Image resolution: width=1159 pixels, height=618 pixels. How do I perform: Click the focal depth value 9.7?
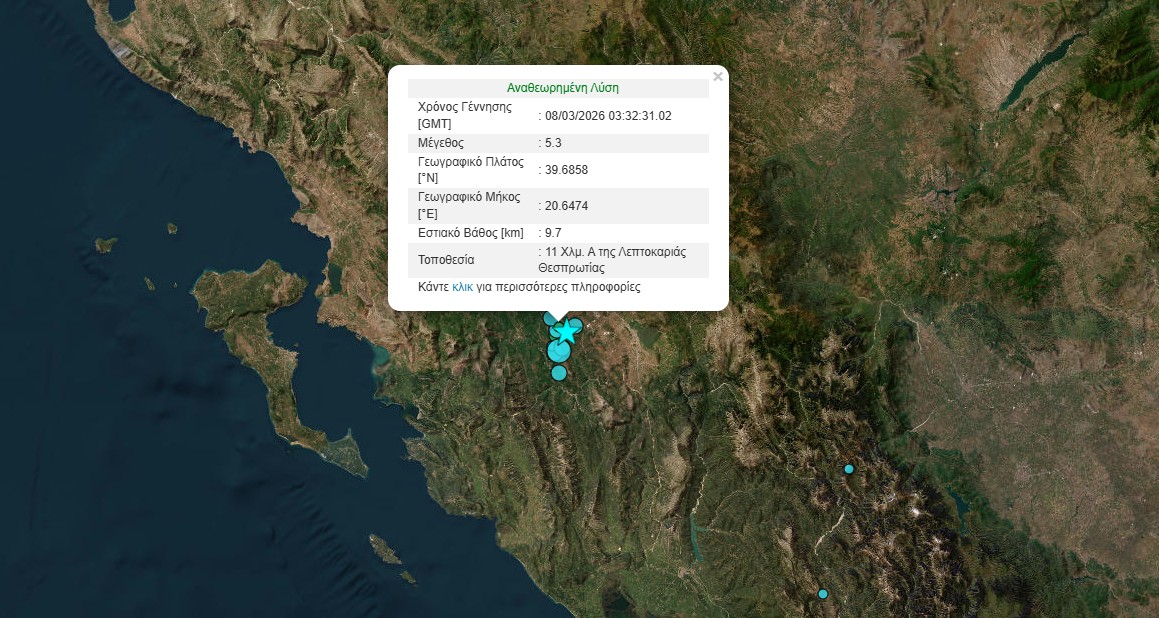(553, 233)
